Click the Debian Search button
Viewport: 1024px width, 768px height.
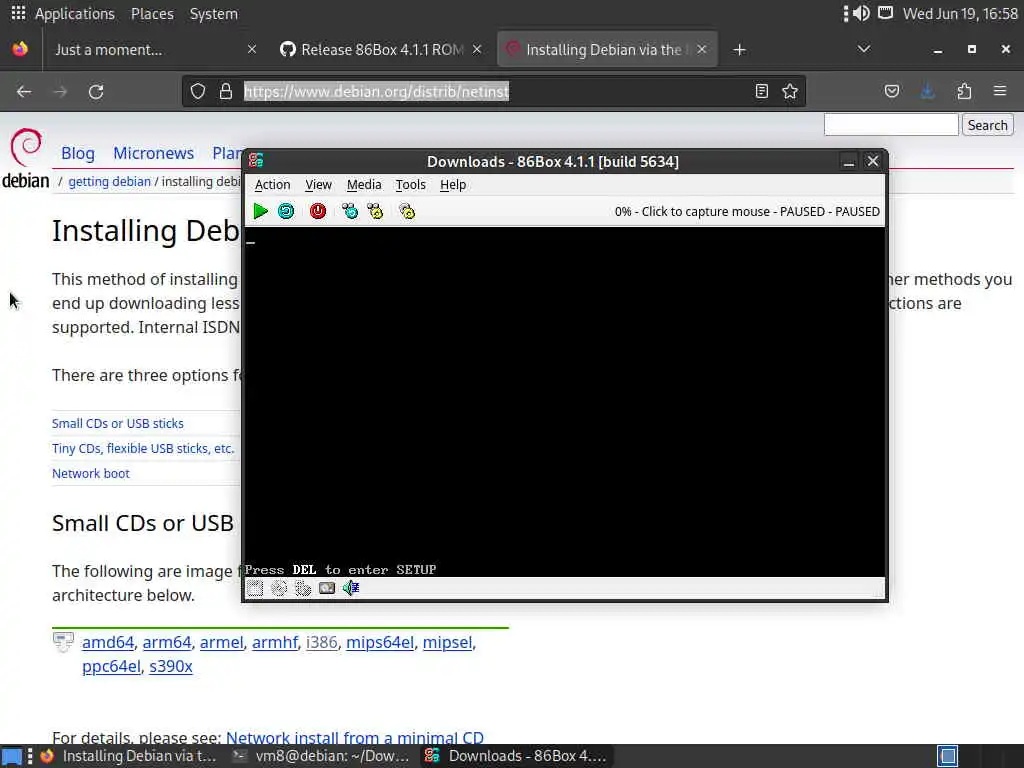click(x=987, y=125)
